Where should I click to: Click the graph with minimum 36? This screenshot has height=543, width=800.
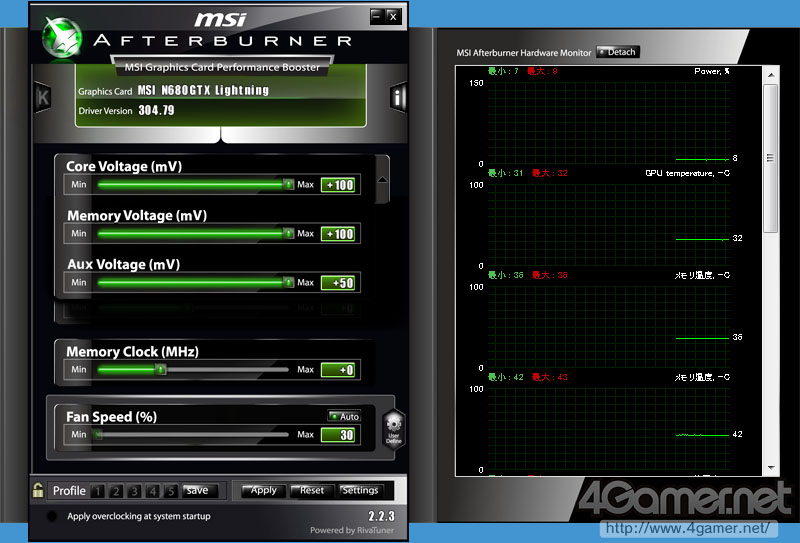[x=608, y=327]
